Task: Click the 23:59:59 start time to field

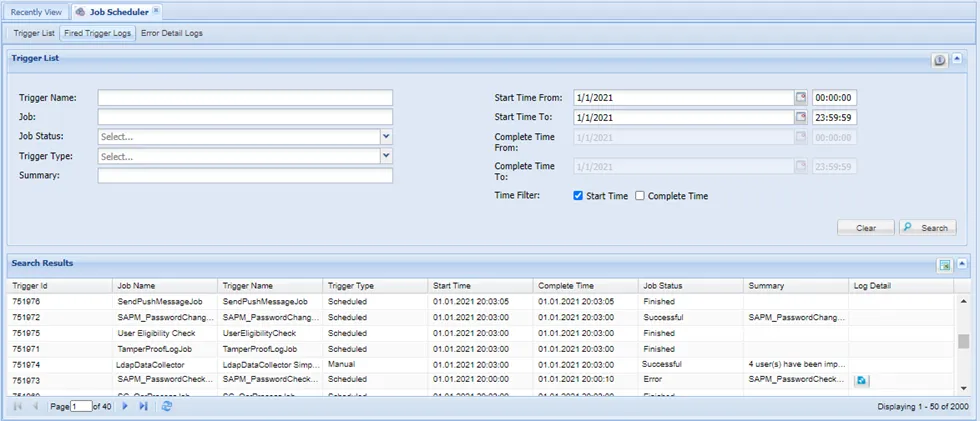Action: point(834,117)
